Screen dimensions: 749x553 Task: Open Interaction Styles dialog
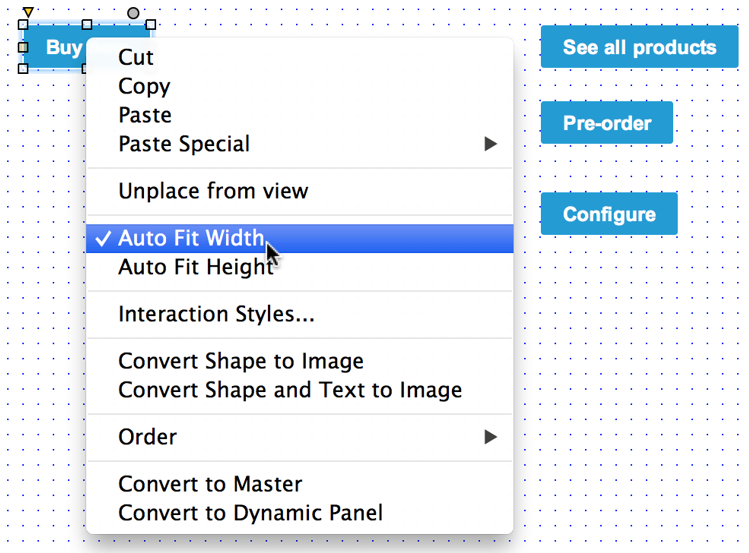click(300, 314)
